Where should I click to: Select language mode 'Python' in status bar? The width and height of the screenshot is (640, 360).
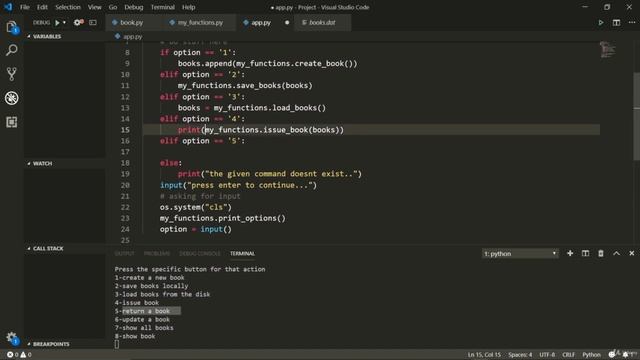click(591, 355)
